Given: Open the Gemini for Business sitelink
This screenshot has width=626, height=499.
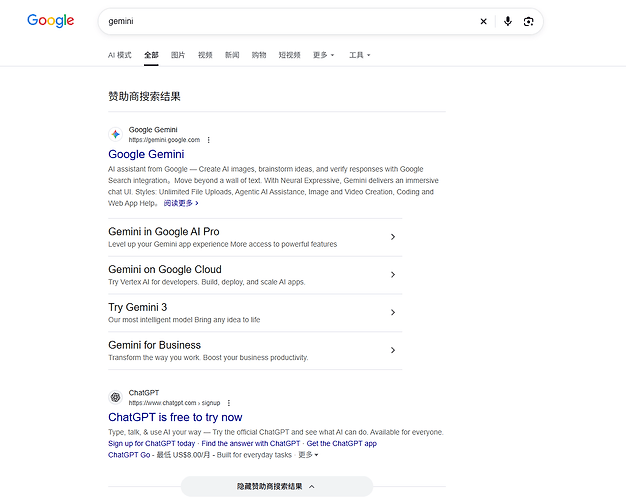Looking at the screenshot, I should (x=155, y=345).
